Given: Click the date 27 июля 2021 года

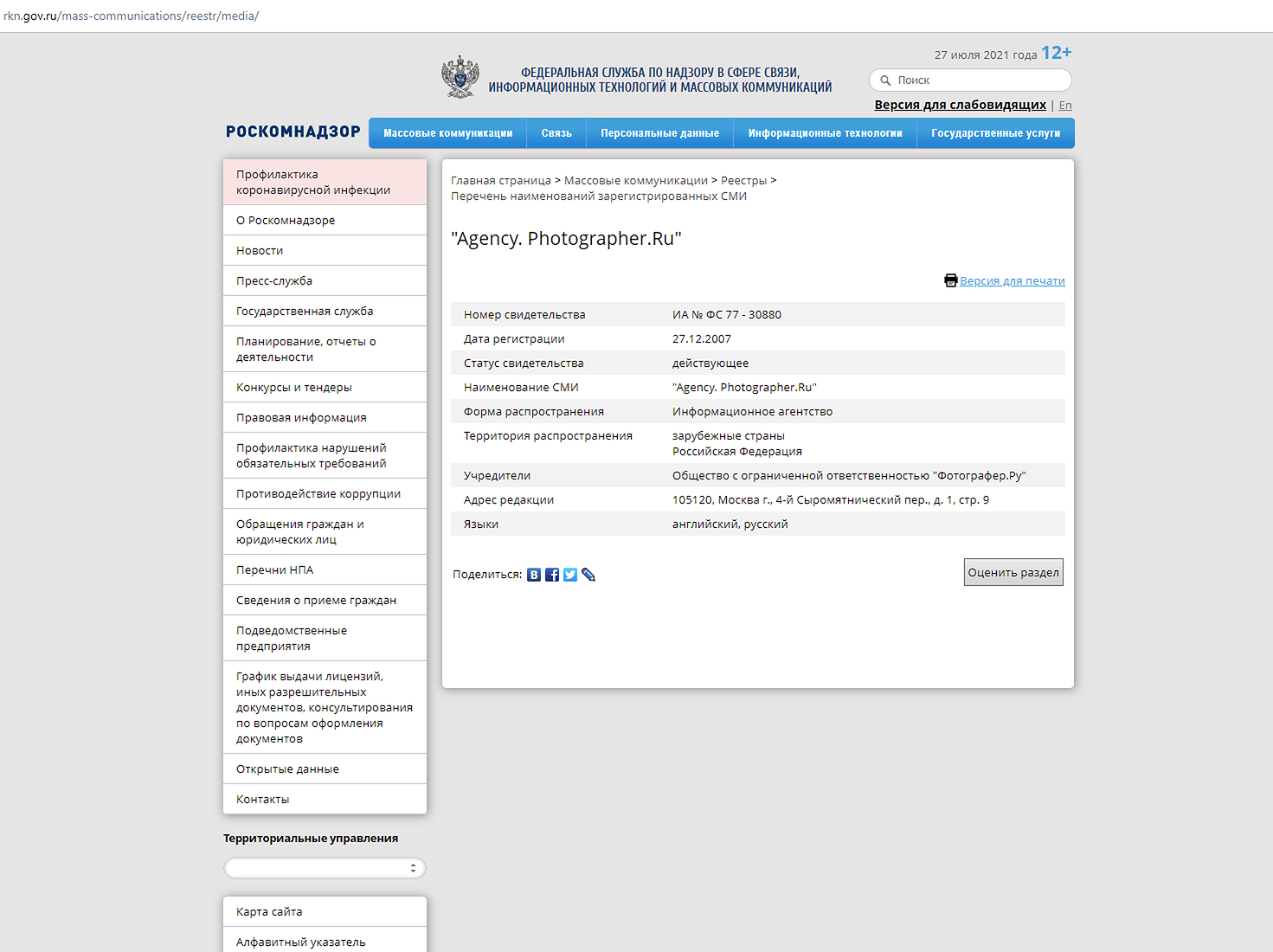Looking at the screenshot, I should (x=985, y=55).
